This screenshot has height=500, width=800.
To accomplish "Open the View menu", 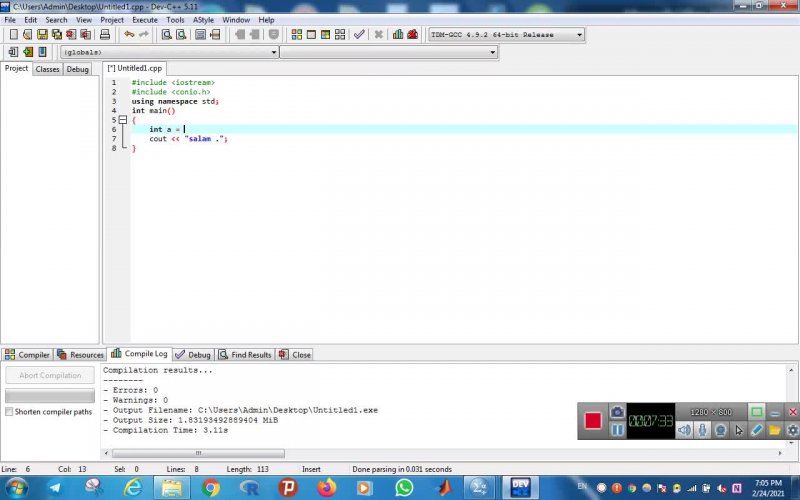I will coord(84,20).
